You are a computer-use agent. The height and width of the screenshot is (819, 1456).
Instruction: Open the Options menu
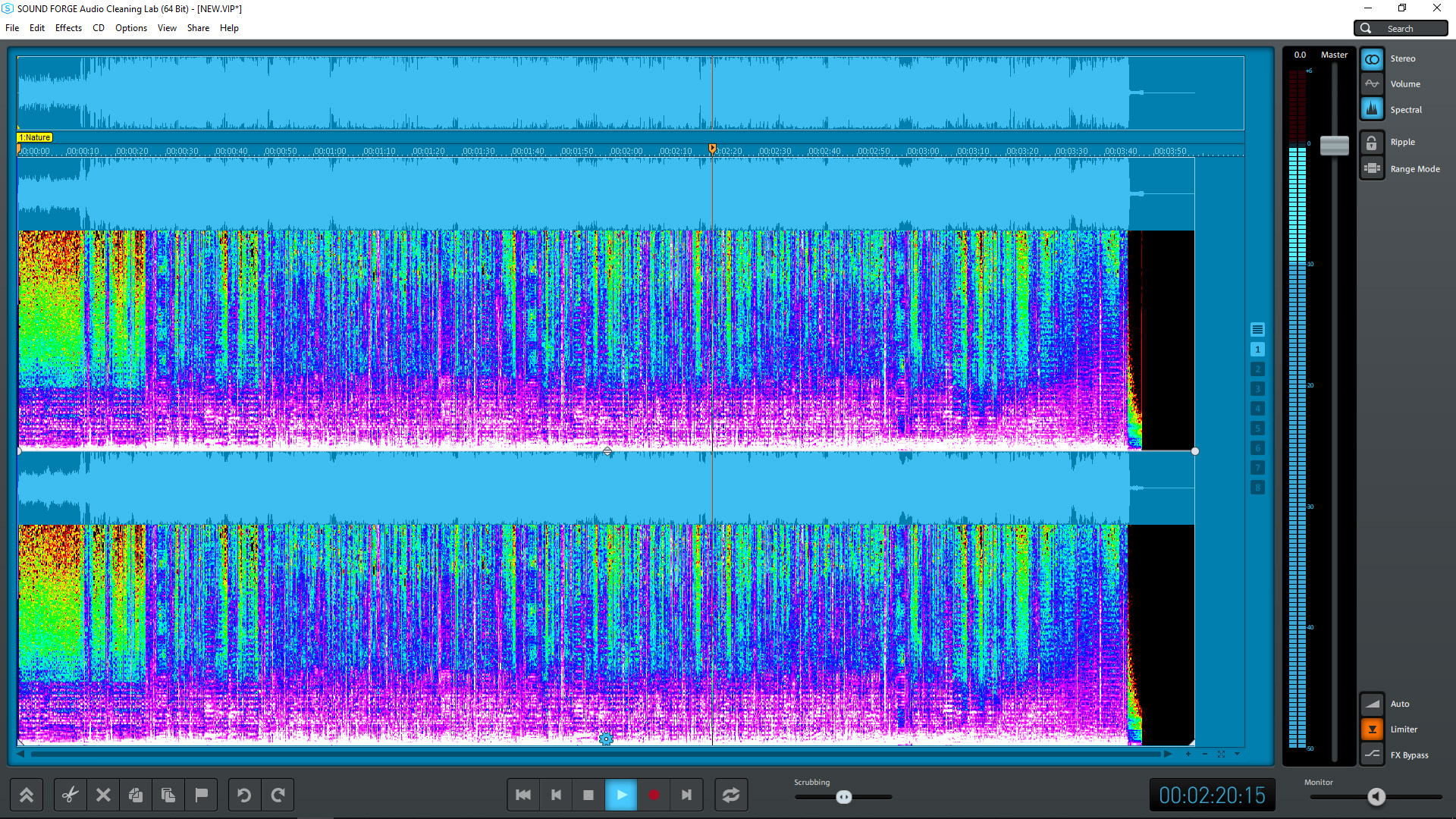tap(130, 28)
